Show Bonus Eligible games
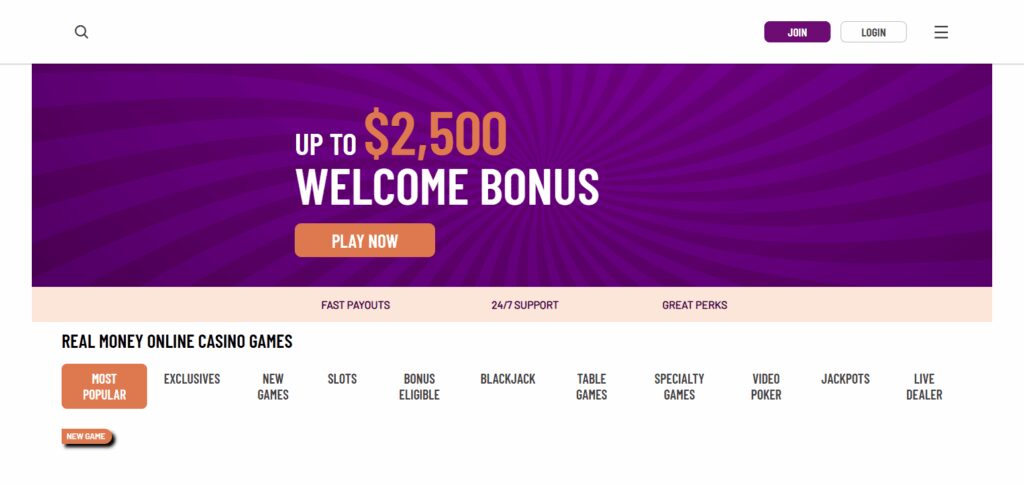 click(419, 386)
